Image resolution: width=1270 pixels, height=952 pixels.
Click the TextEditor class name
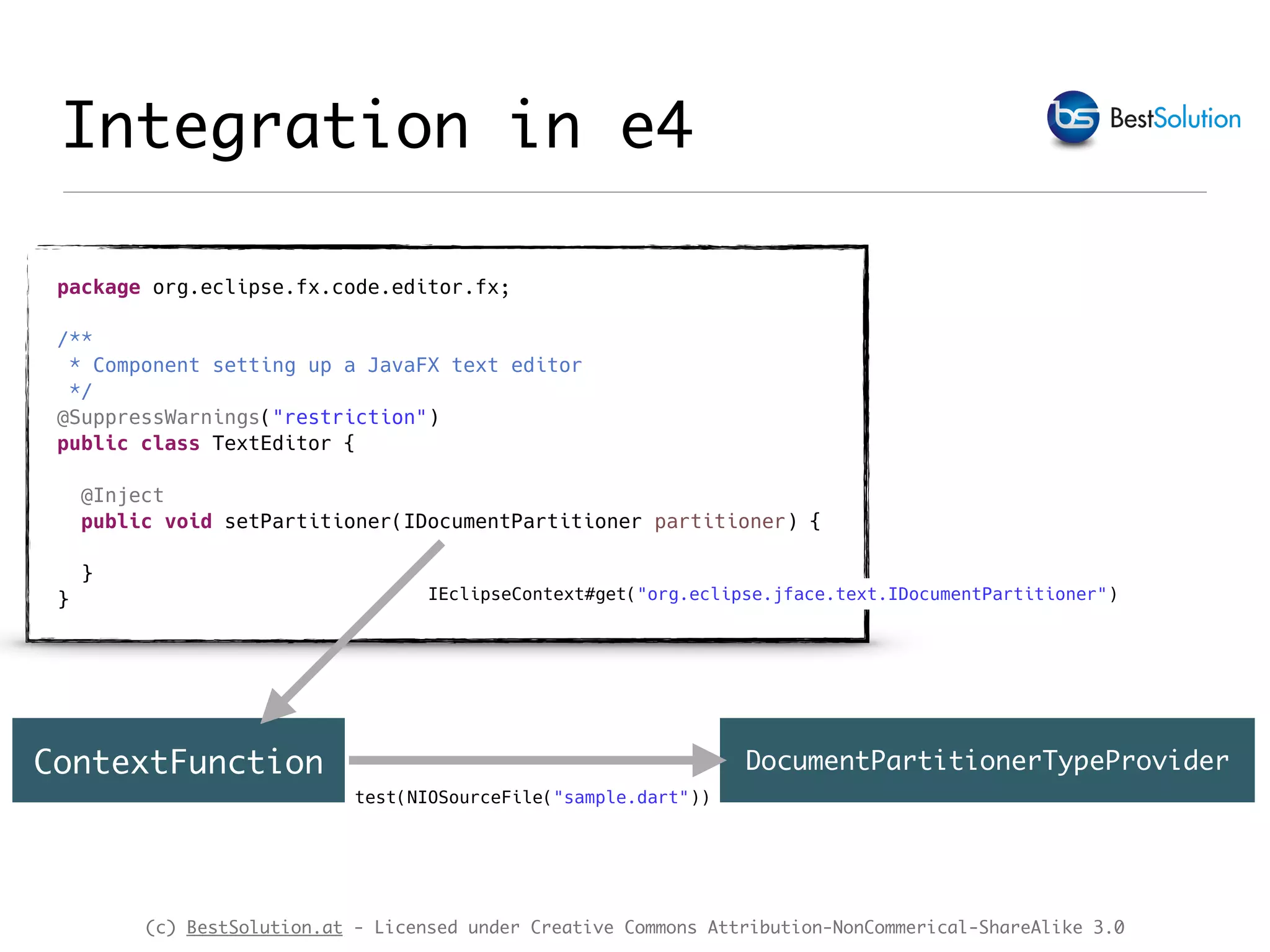272,443
